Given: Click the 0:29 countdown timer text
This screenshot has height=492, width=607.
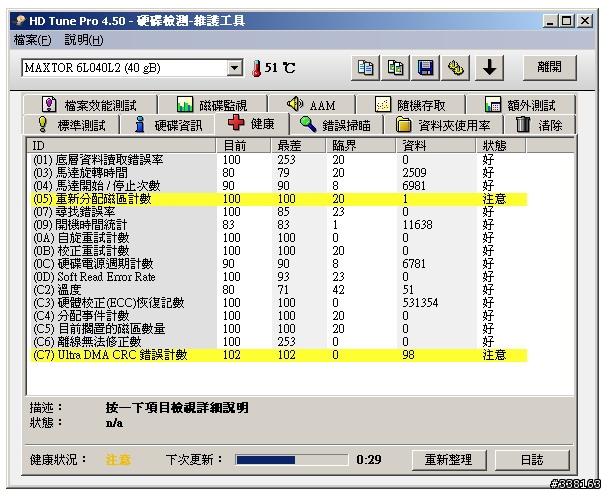Looking at the screenshot, I should pyautogui.click(x=369, y=460).
